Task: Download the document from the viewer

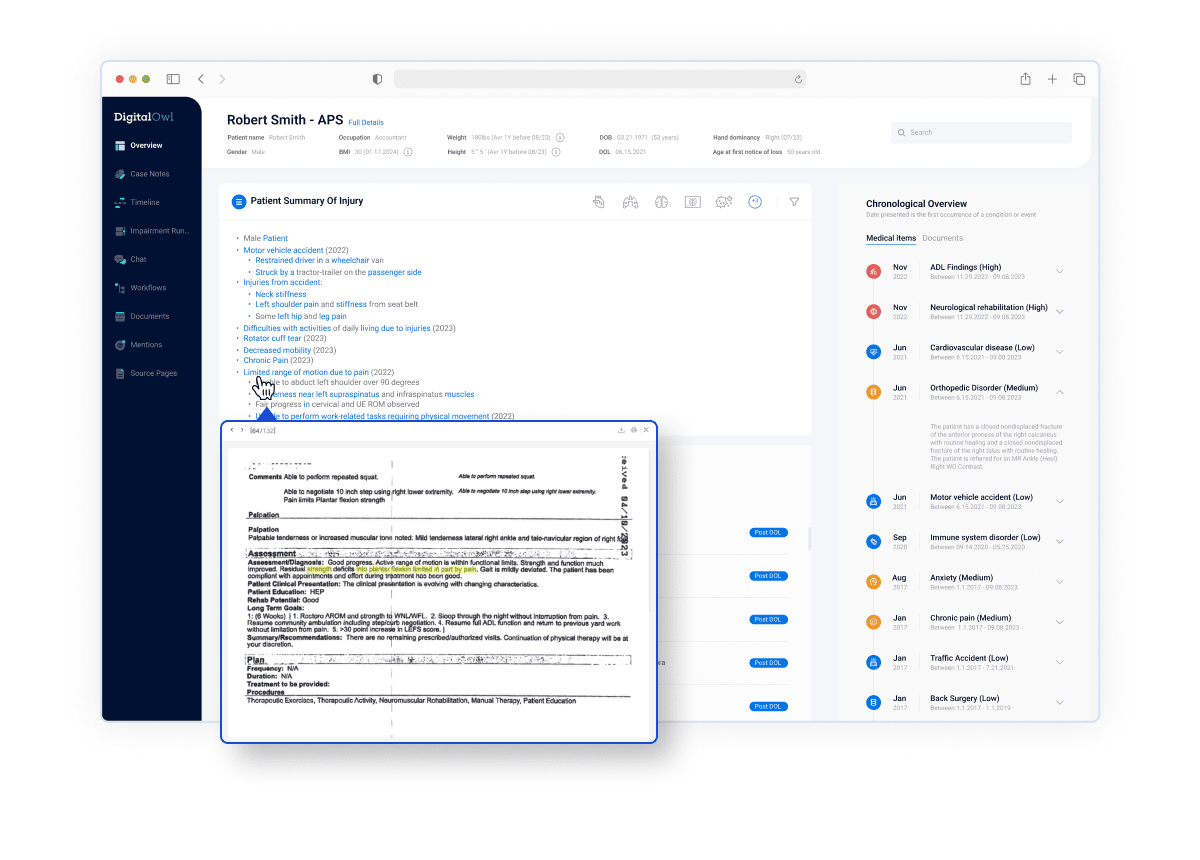Action: [621, 430]
